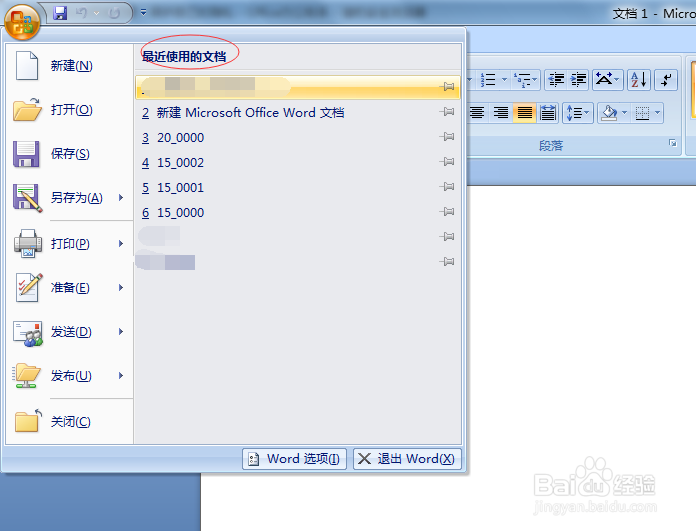The image size is (696, 531).
Task: Save using the Quick Access floppy icon
Action: point(60,13)
